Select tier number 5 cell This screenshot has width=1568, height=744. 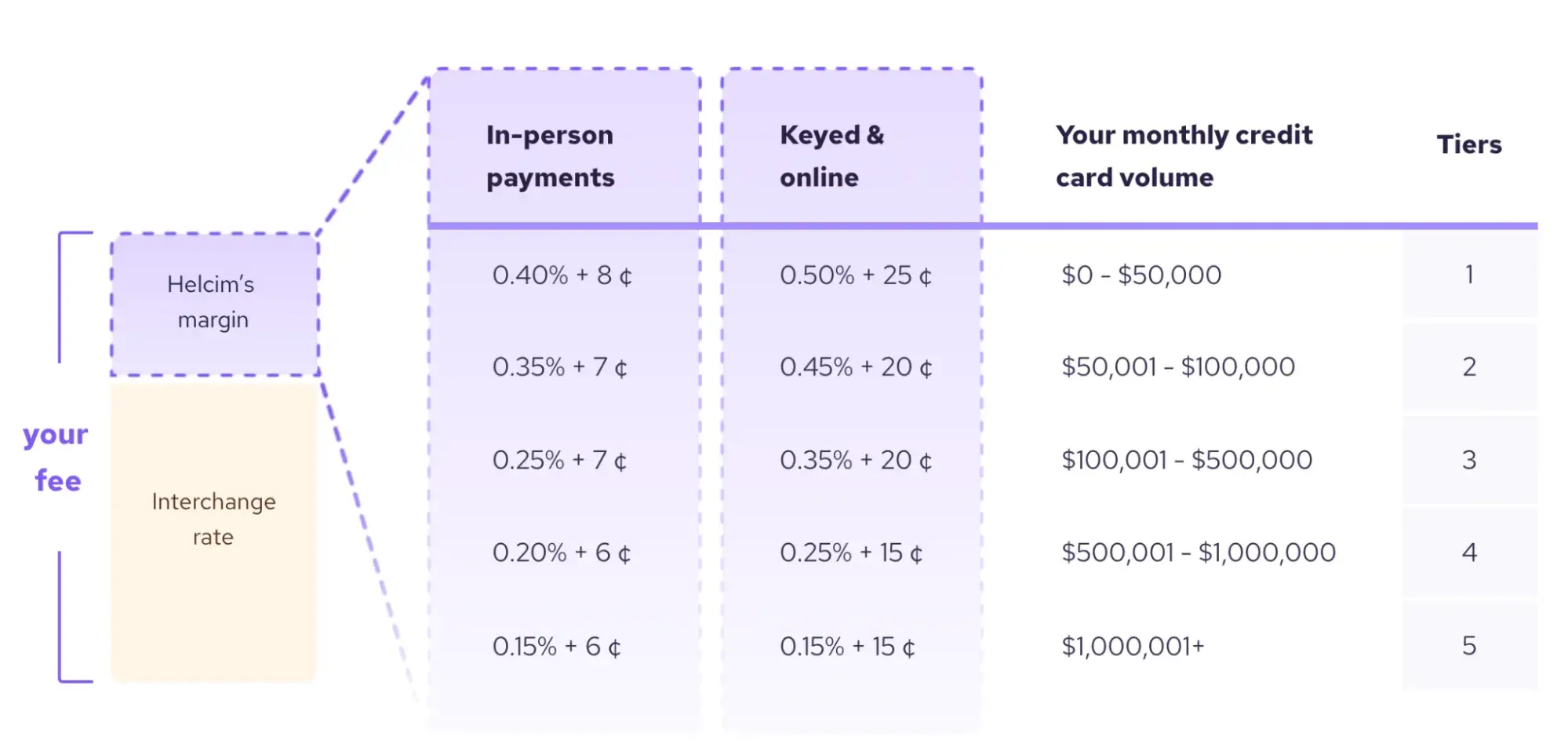tap(1468, 646)
